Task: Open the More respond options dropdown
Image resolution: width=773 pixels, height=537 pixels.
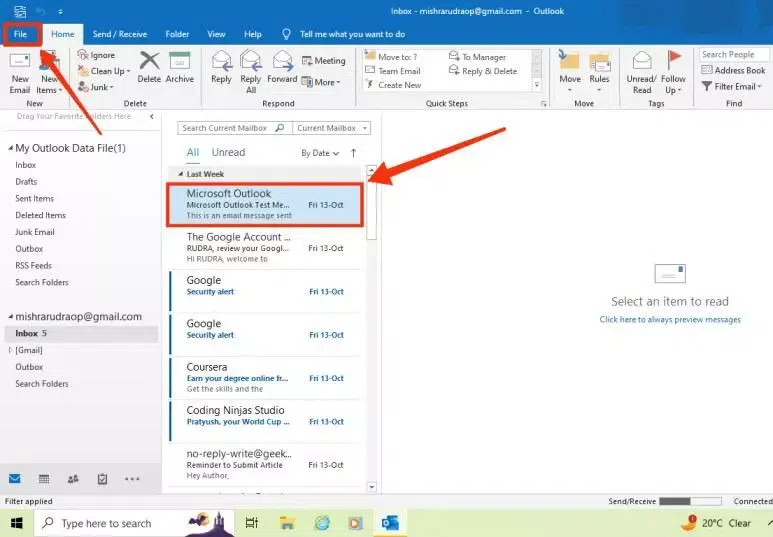Action: pos(321,82)
